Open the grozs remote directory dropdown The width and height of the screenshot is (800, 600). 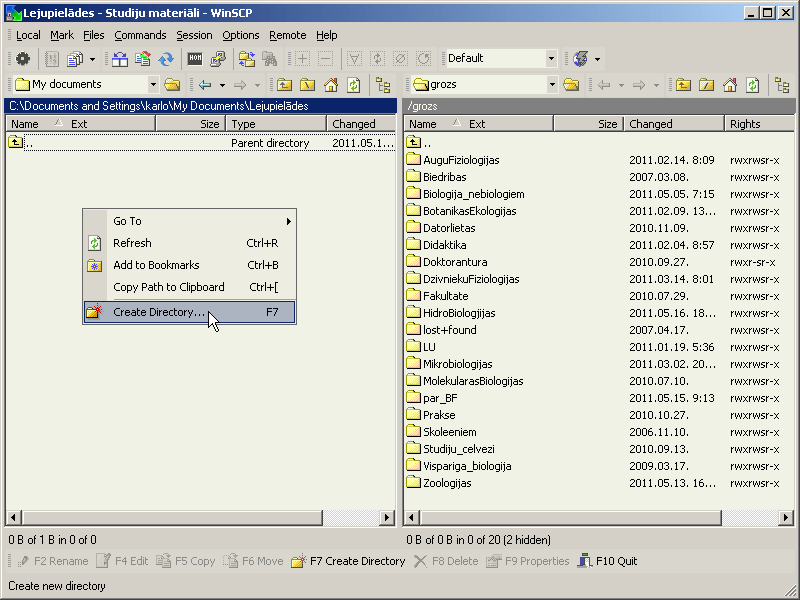(x=552, y=85)
